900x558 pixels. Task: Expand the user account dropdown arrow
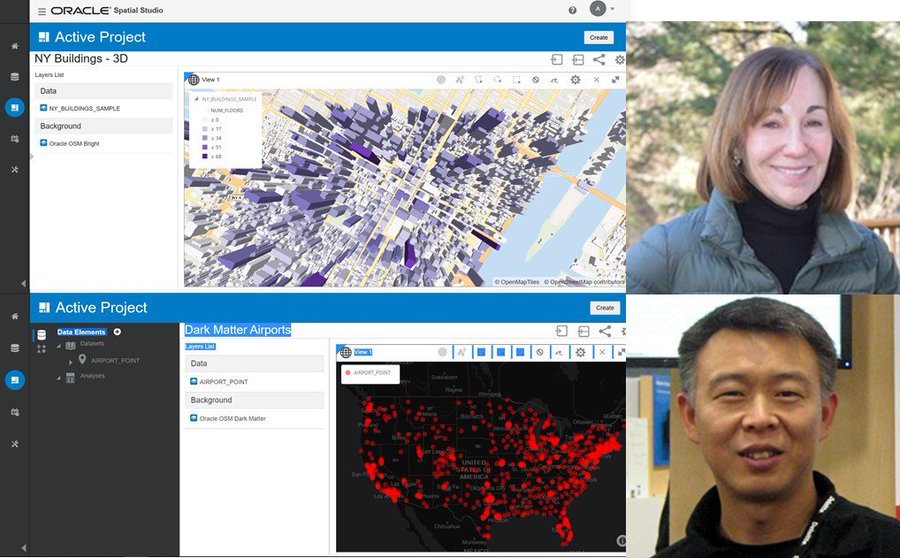[612, 9]
